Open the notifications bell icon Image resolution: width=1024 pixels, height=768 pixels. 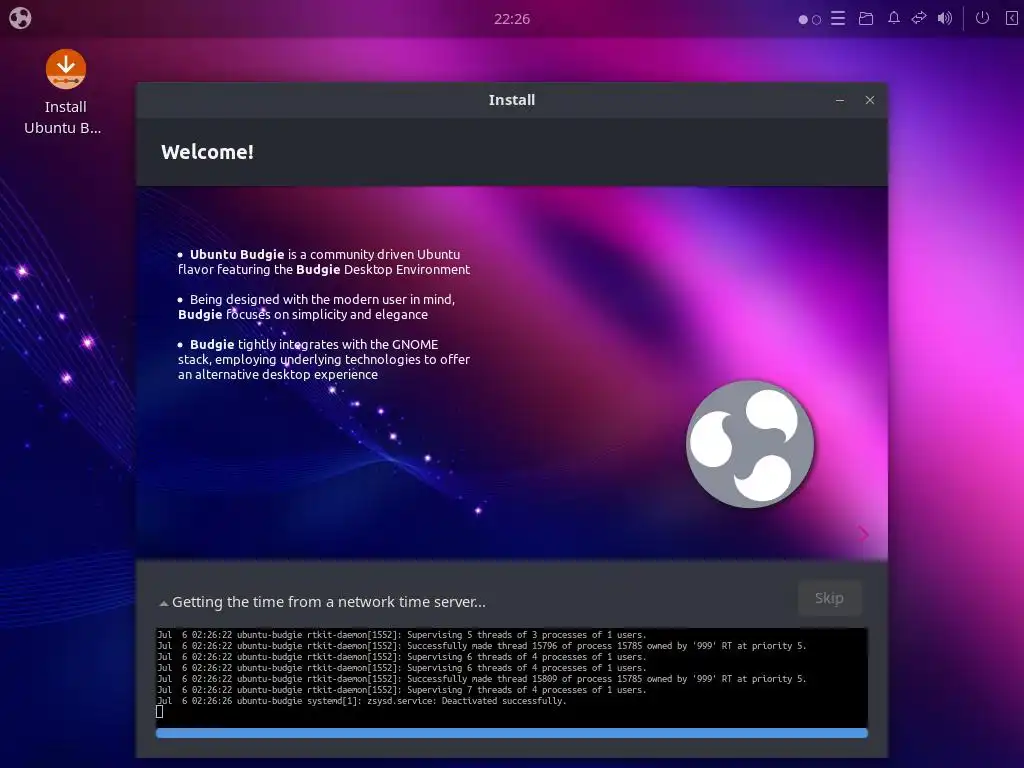click(894, 18)
